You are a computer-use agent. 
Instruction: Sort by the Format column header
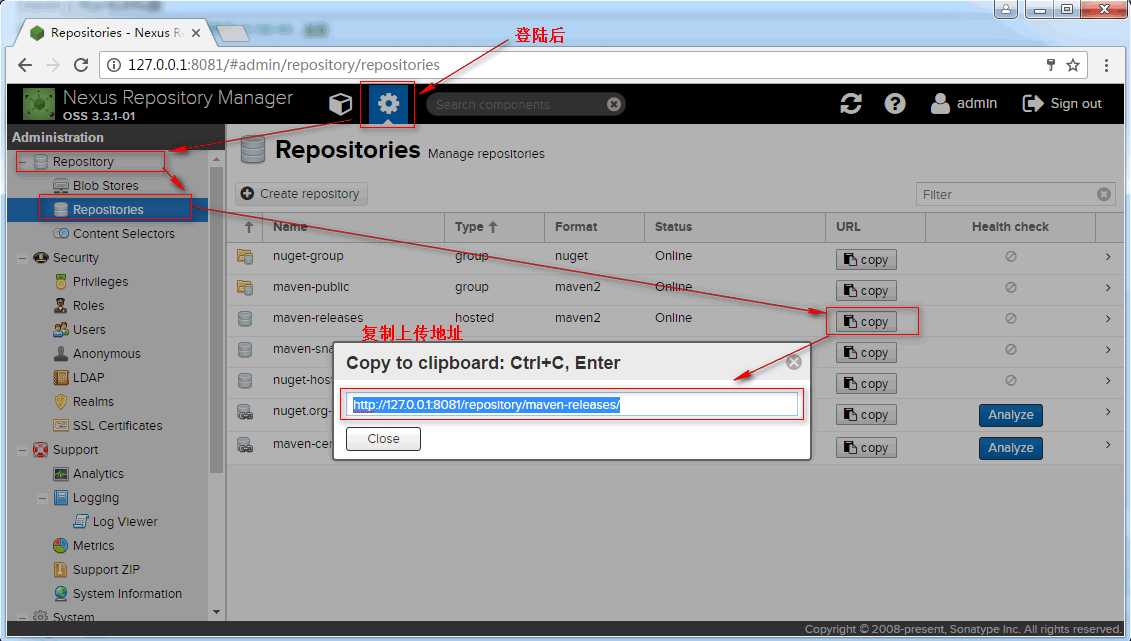click(594, 226)
